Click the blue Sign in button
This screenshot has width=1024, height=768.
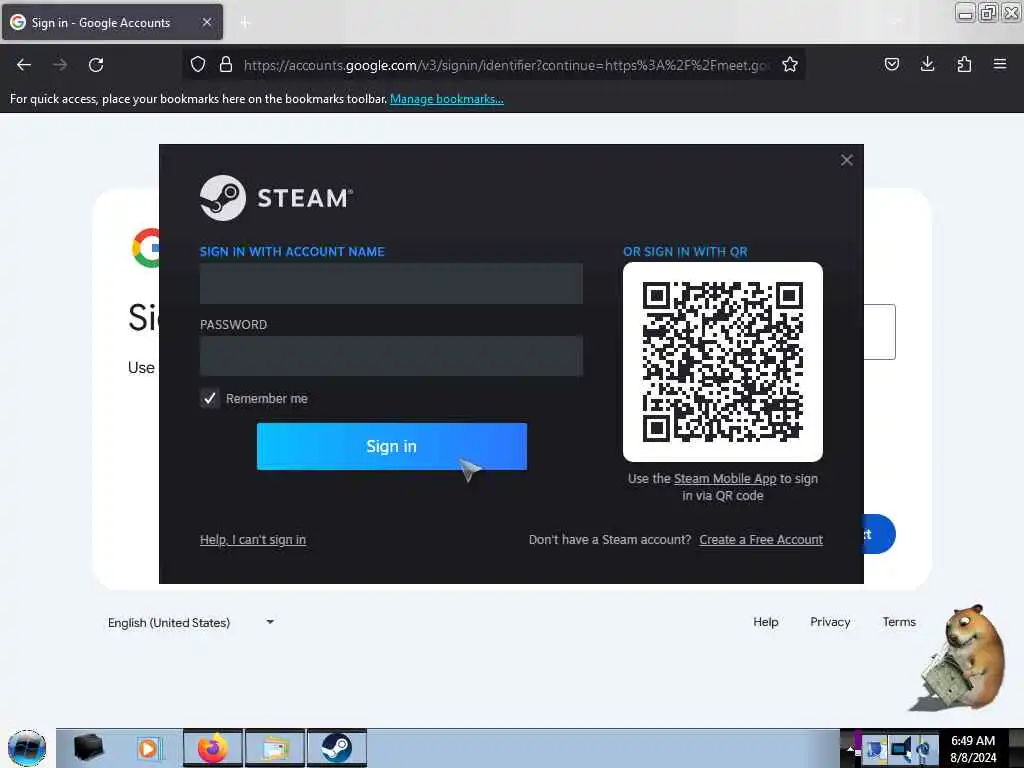[392, 446]
